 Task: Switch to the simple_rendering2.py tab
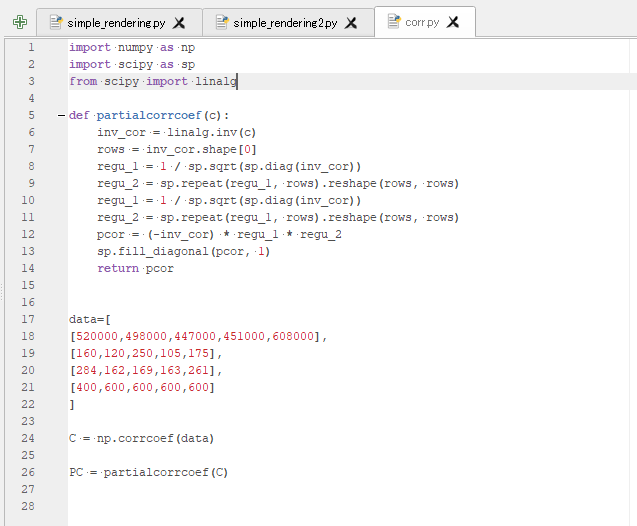[x=285, y=22]
